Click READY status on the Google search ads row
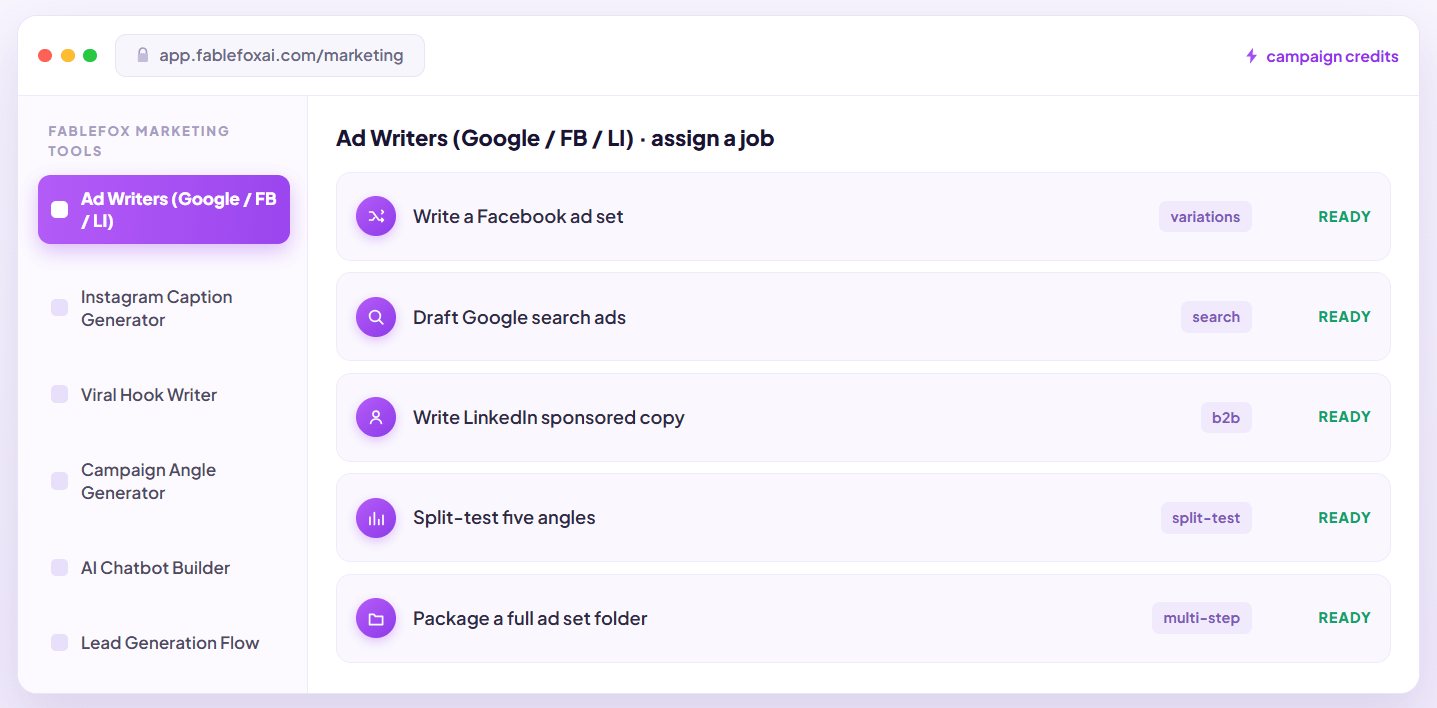 point(1344,317)
